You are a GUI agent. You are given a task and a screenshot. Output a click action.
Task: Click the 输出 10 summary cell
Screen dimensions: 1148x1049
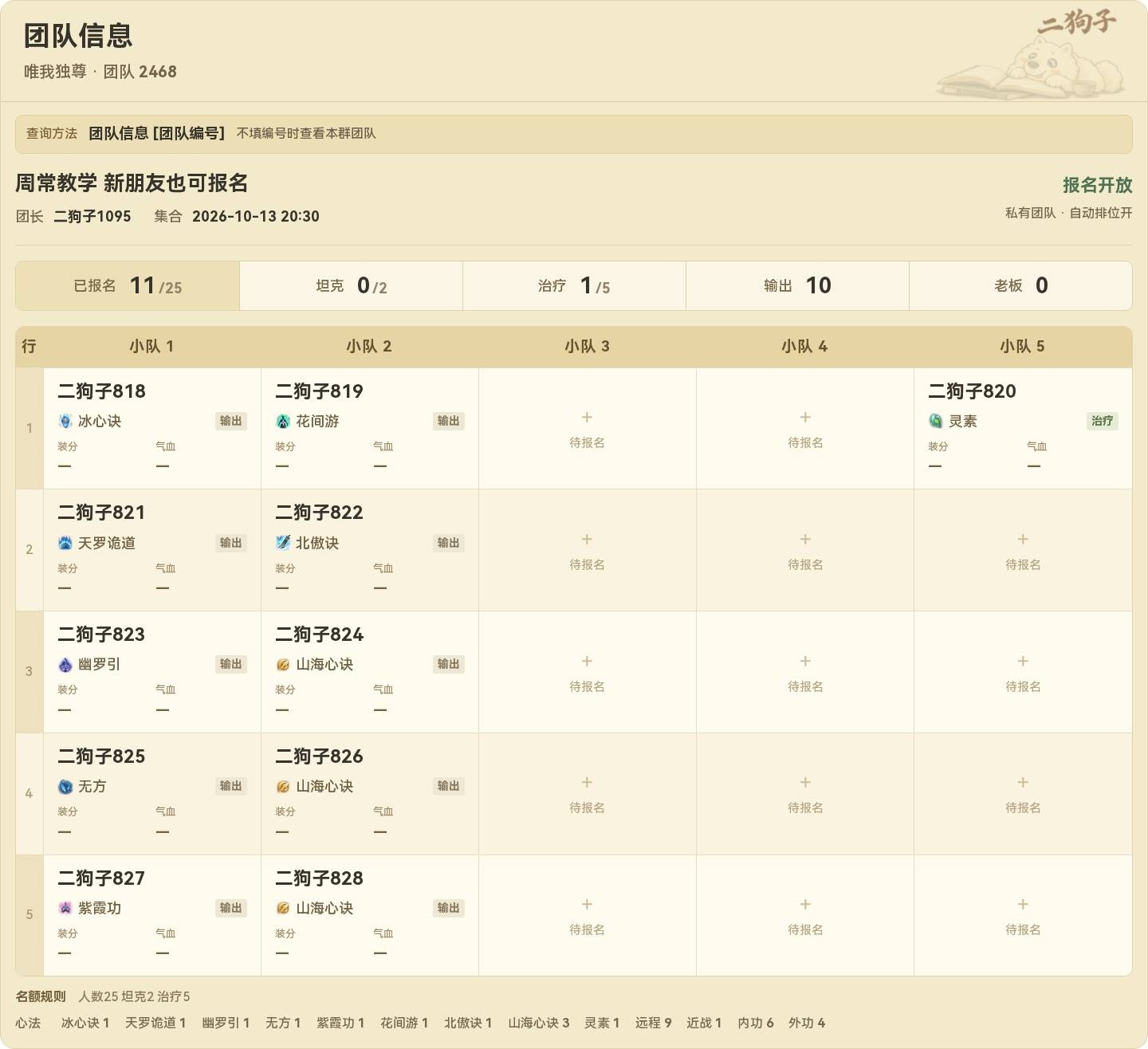coord(797,285)
